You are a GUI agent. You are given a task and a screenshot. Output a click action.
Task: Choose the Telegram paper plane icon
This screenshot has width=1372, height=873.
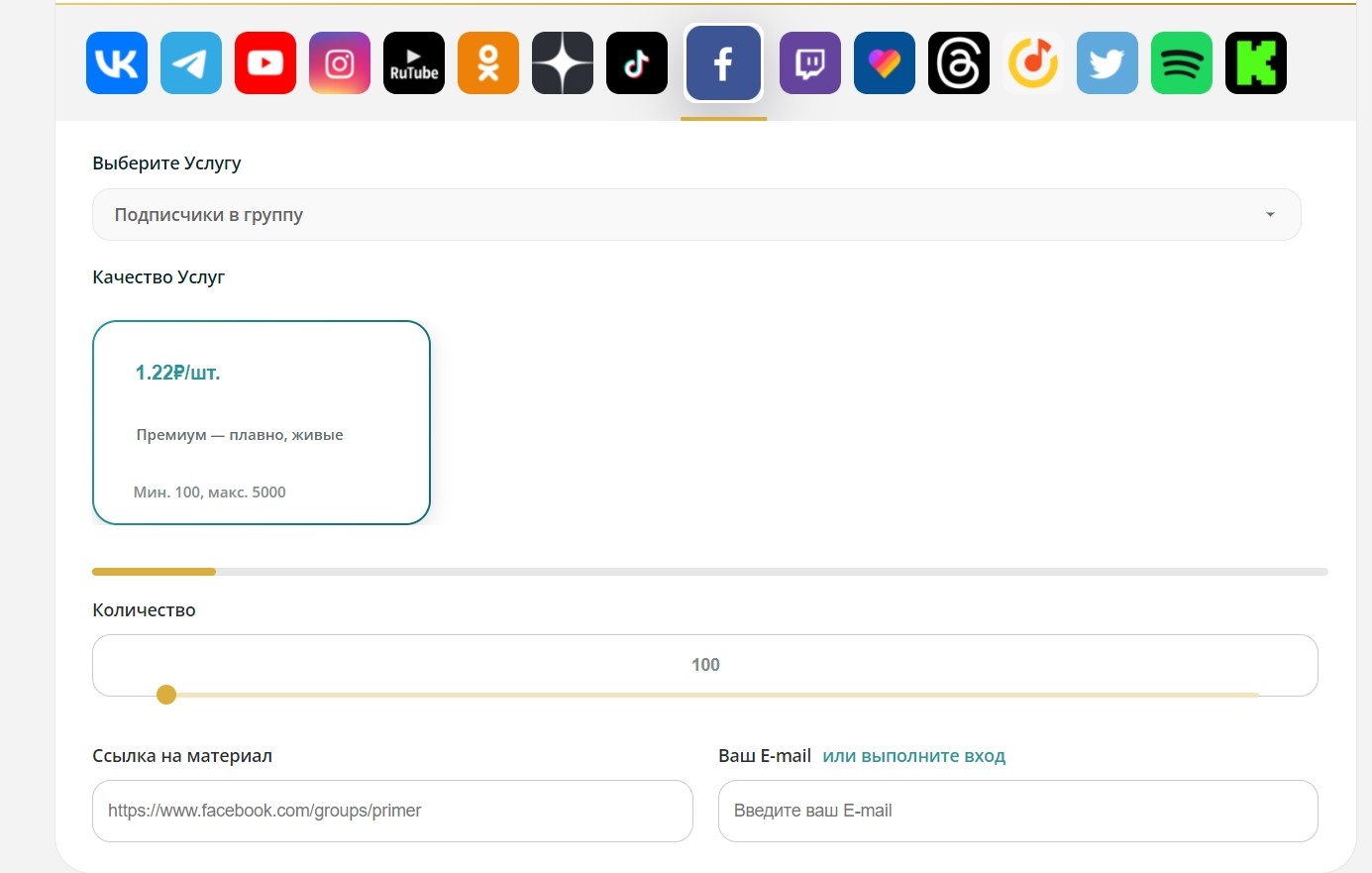[x=191, y=63]
